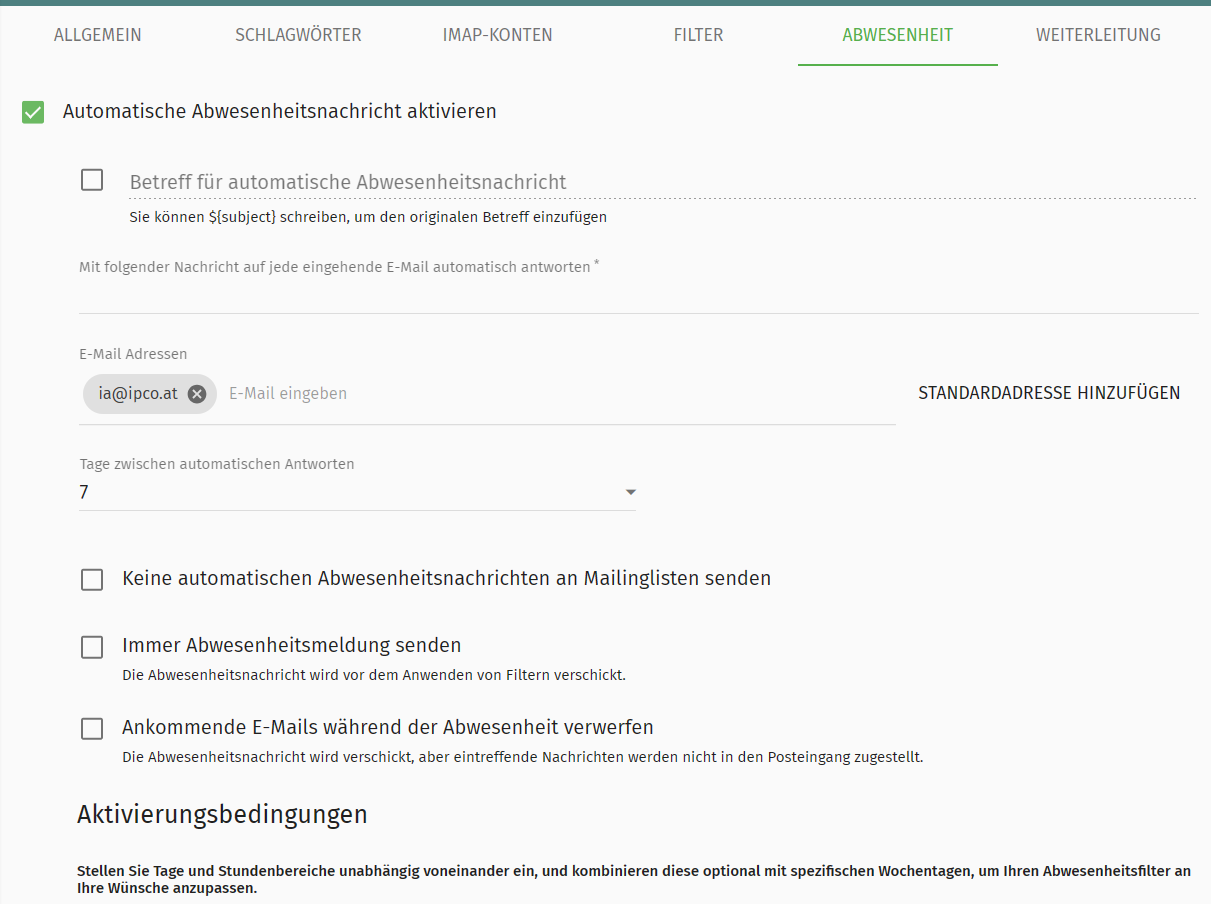Disable Automatische Abwesenheitsnachricht aktivieren checkbox
1211x904 pixels.
pos(33,112)
